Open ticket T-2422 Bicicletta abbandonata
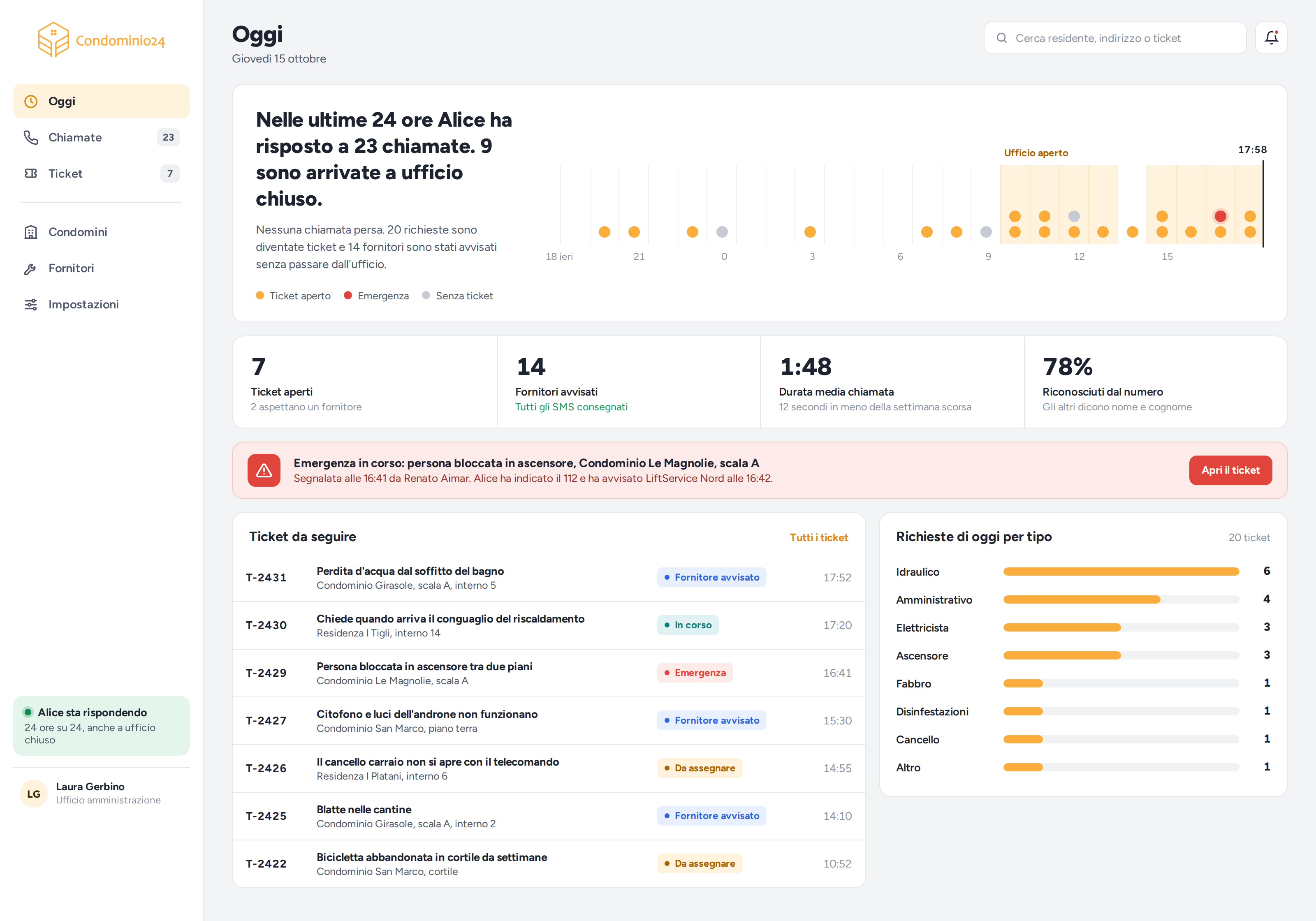The image size is (1316, 921). point(549,864)
